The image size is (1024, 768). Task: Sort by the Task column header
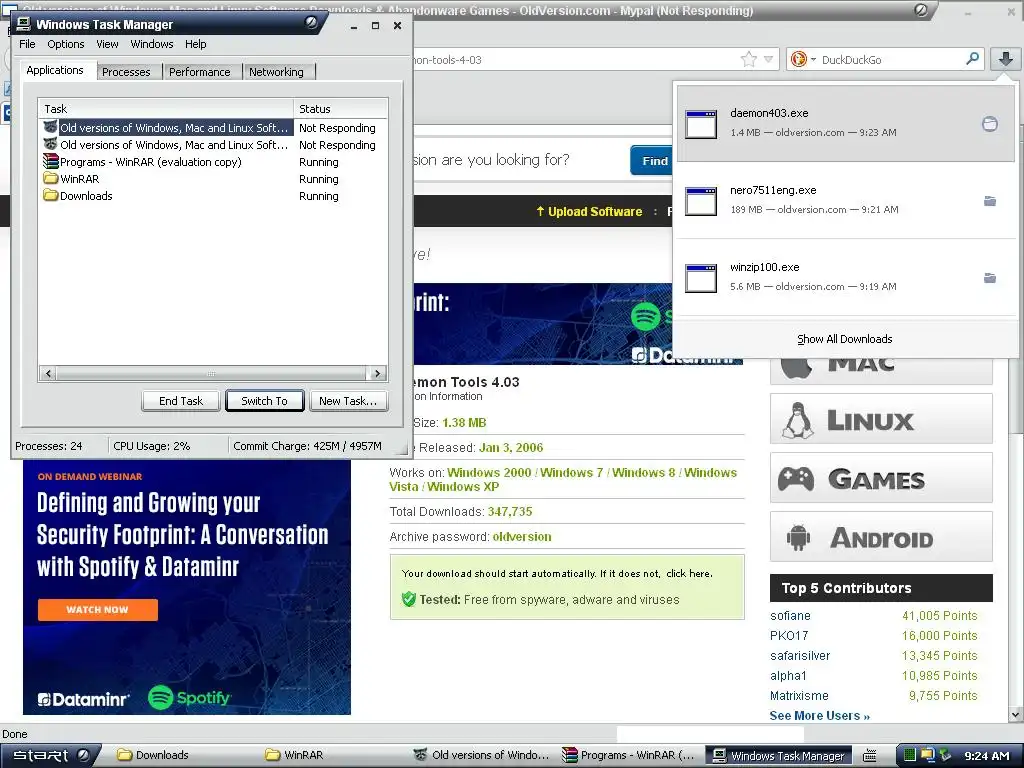pyautogui.click(x=166, y=108)
